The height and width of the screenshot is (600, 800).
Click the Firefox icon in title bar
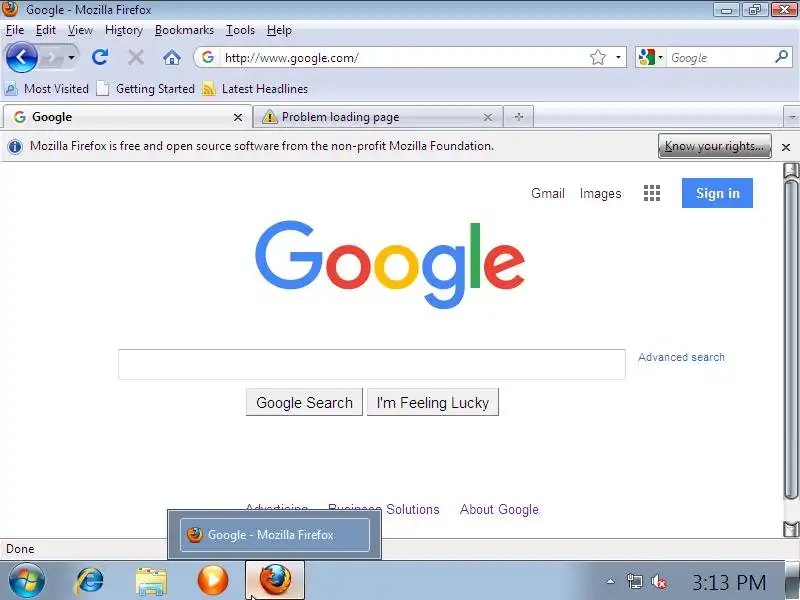coord(10,9)
